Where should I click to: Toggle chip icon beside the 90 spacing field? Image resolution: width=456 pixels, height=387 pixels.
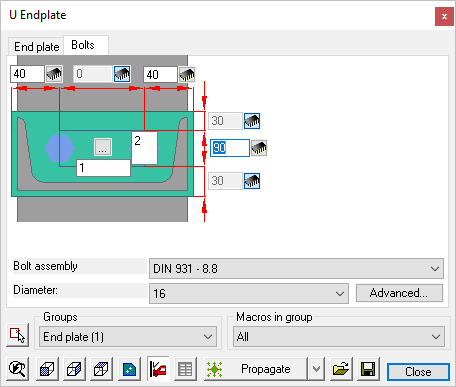click(259, 148)
